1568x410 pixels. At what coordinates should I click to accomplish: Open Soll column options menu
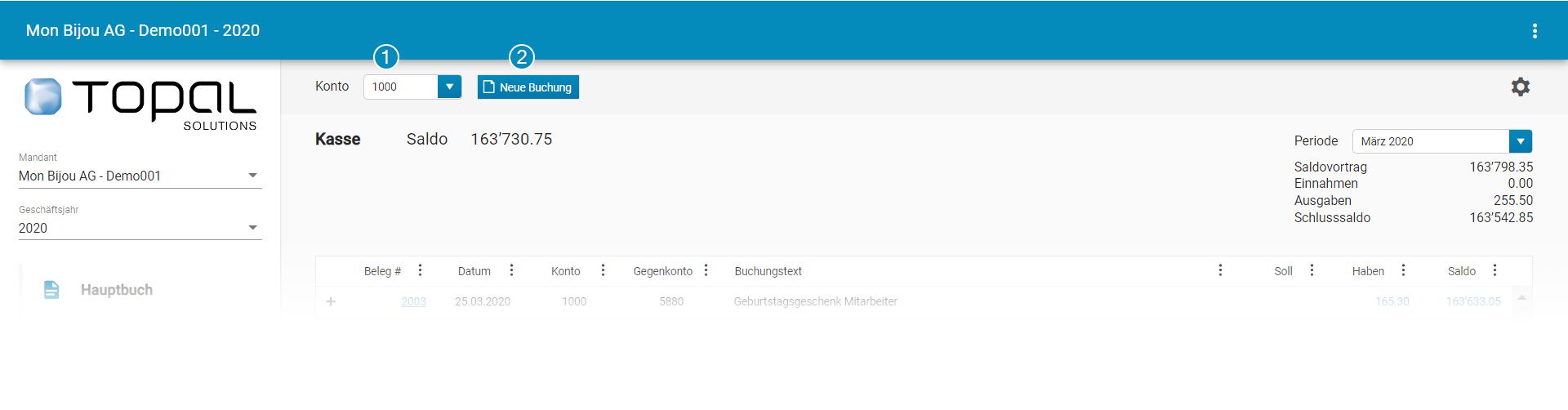click(1312, 270)
